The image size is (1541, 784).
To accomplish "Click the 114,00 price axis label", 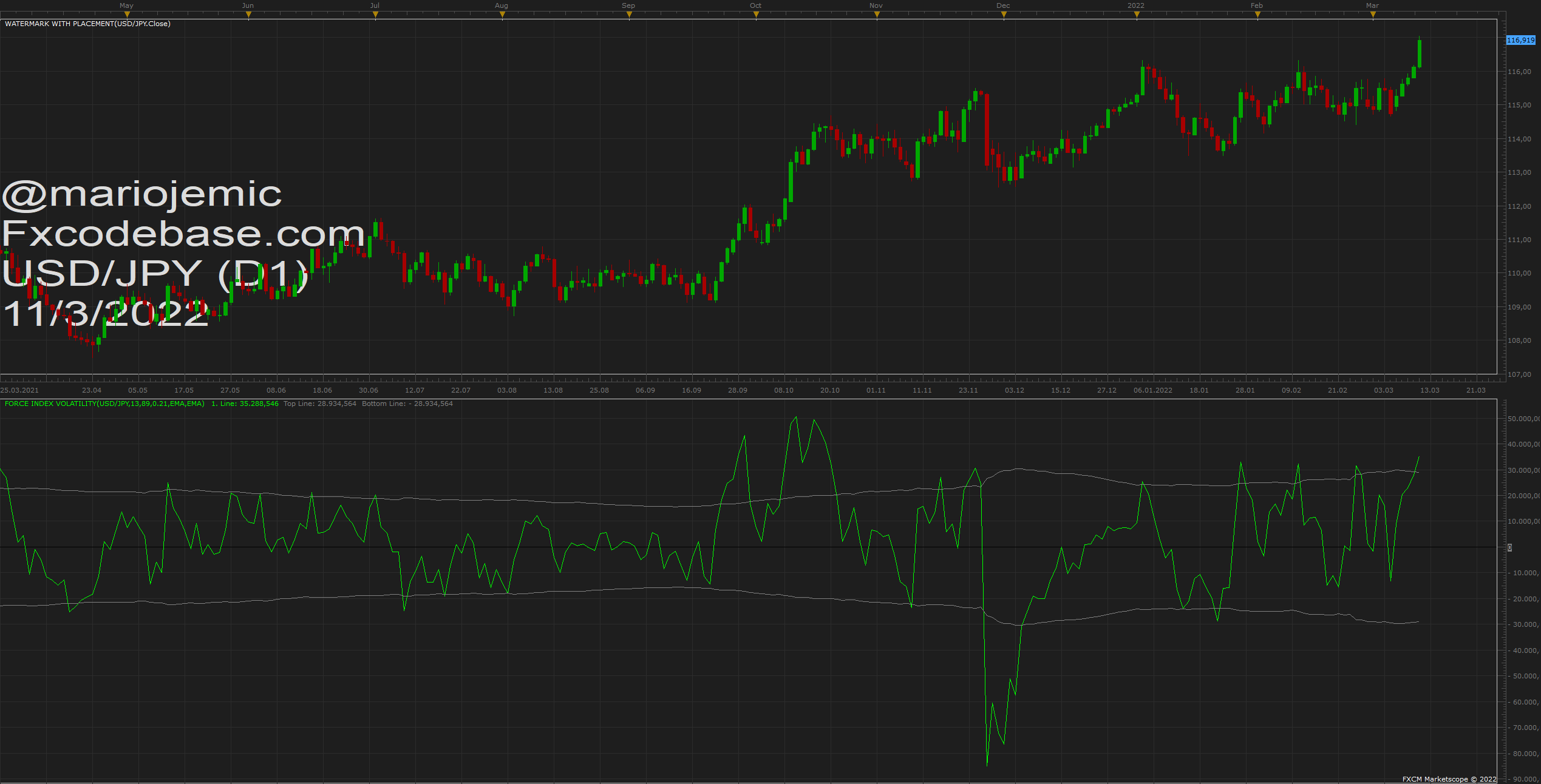I will (1519, 139).
